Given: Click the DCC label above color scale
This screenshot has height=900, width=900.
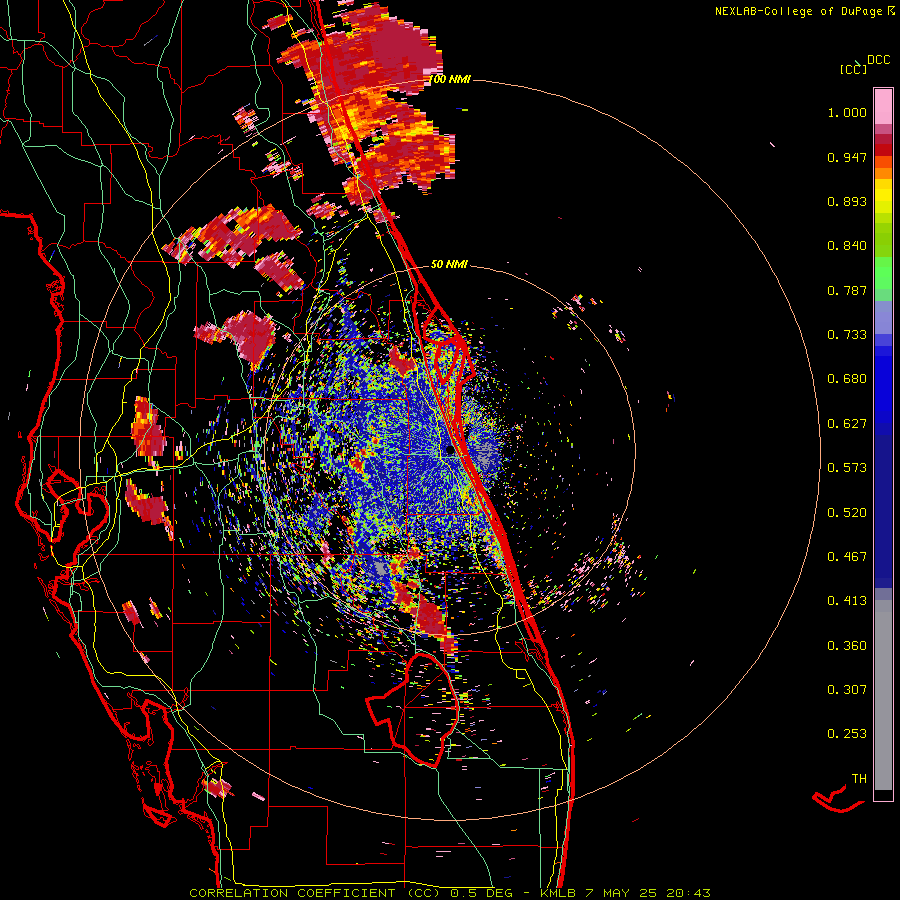Looking at the screenshot, I should [x=878, y=59].
